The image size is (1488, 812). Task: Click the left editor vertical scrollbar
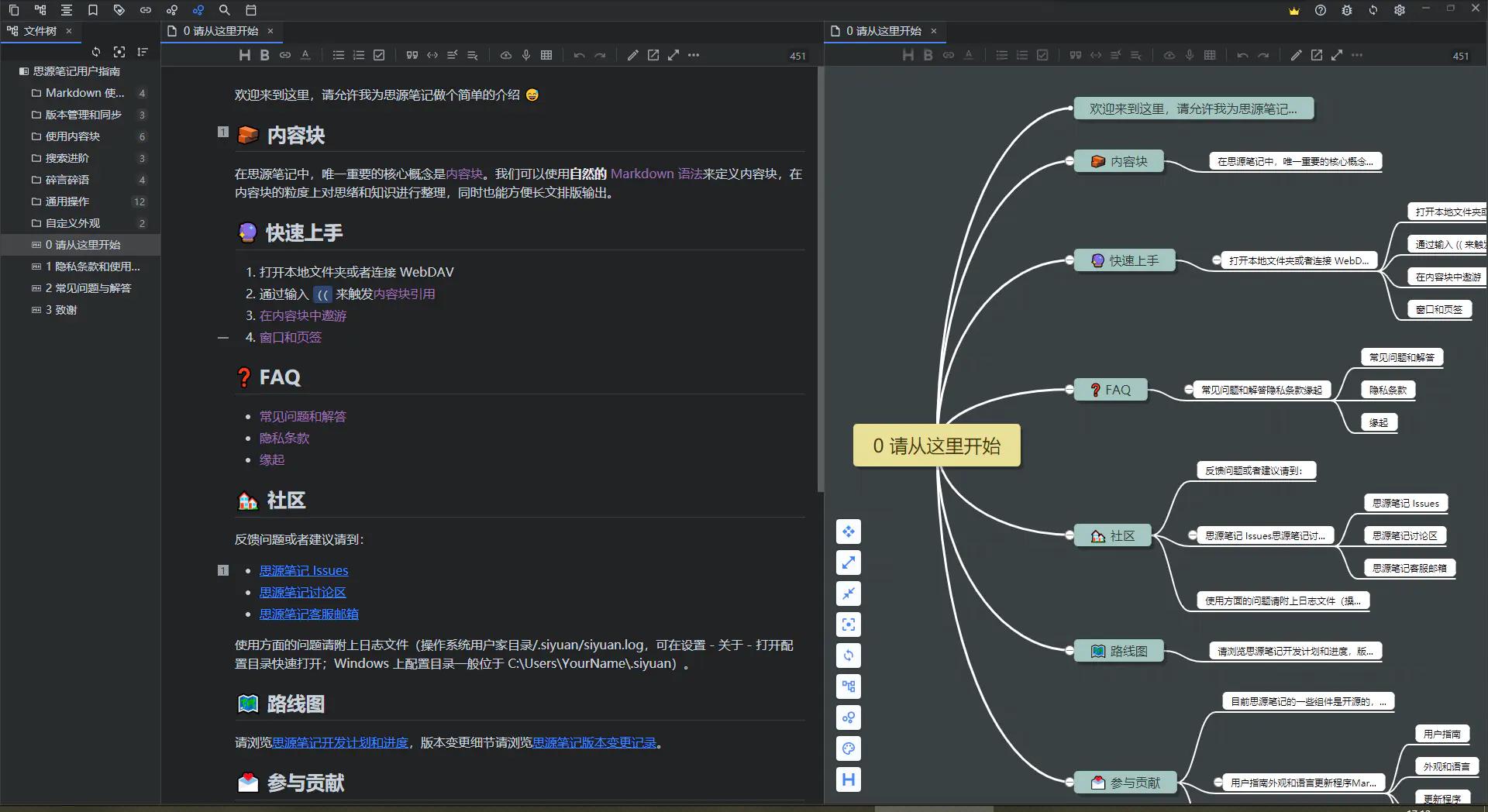(x=821, y=279)
